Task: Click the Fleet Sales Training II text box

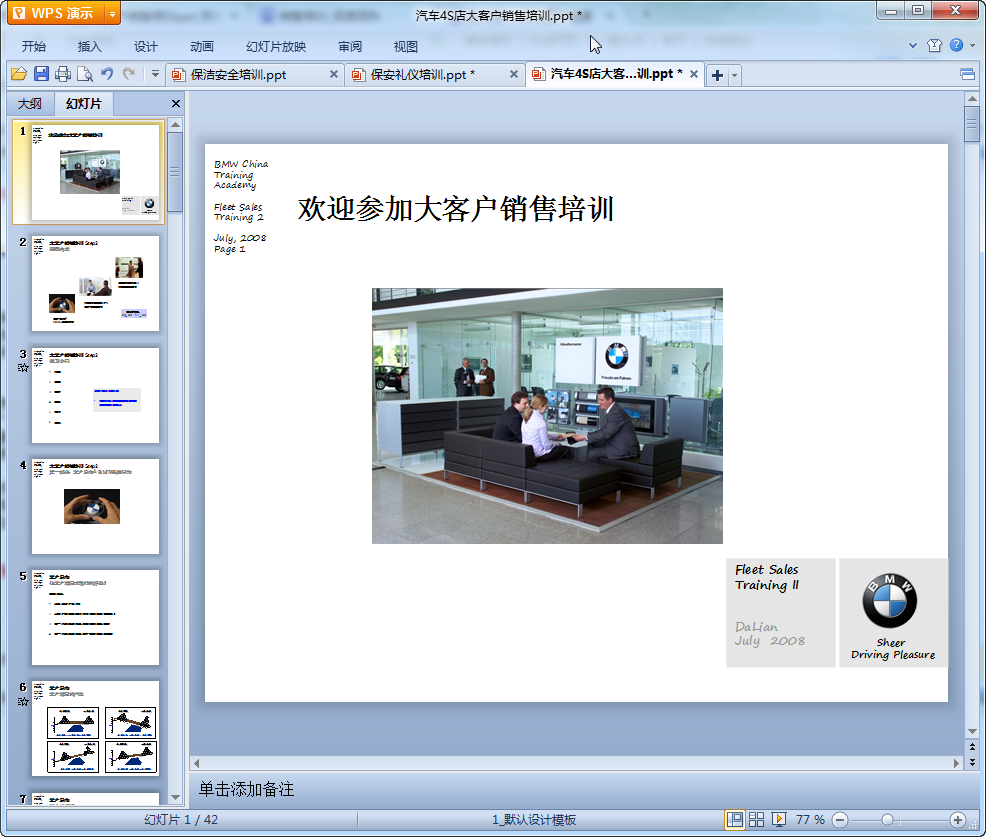Action: point(780,612)
